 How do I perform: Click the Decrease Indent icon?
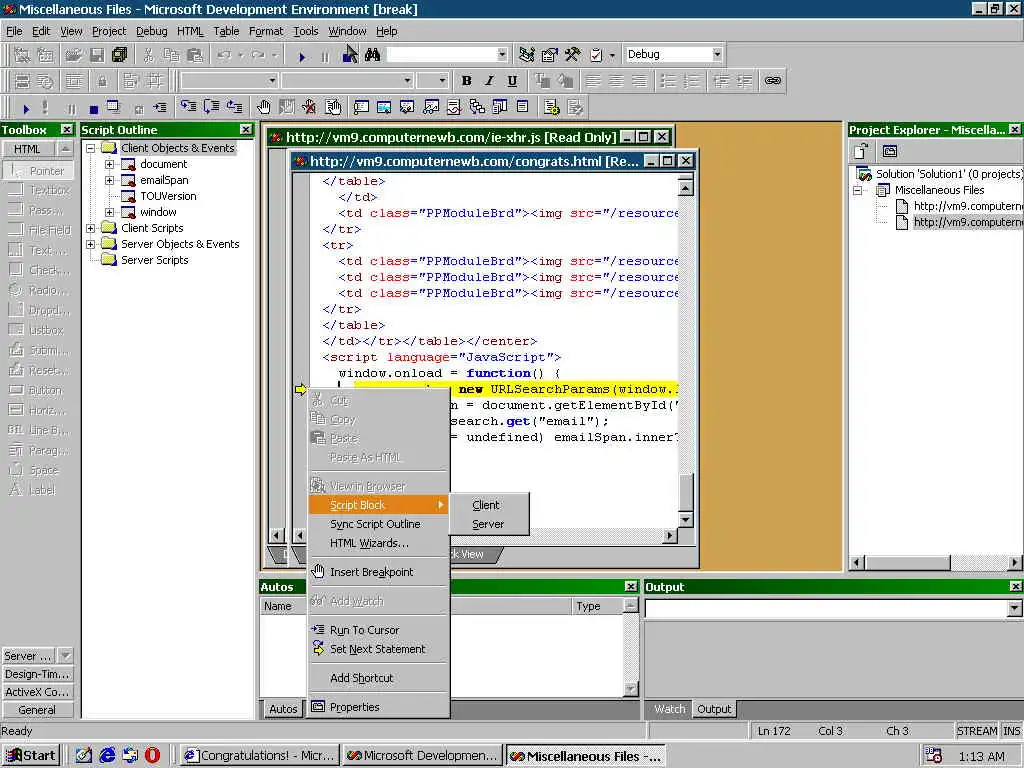coord(721,80)
